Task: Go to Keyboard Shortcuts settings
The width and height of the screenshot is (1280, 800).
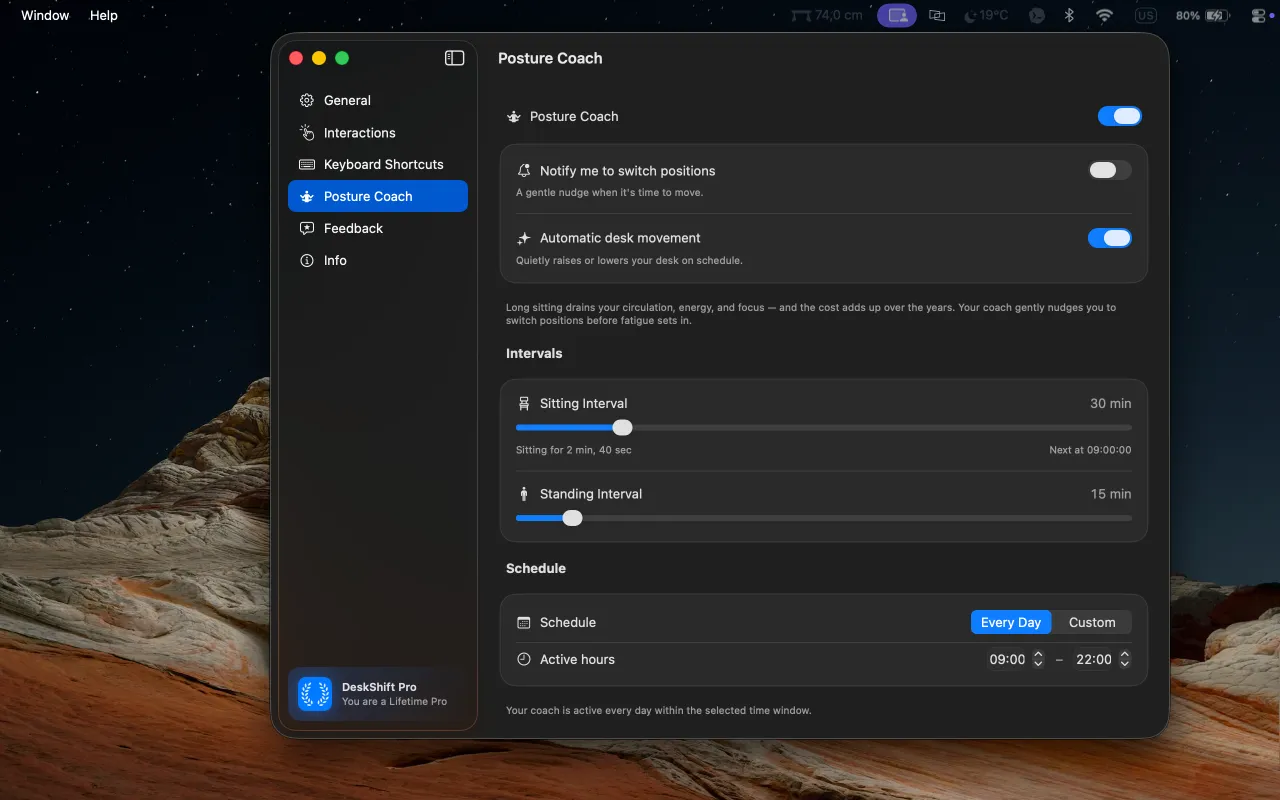Action: point(378,164)
